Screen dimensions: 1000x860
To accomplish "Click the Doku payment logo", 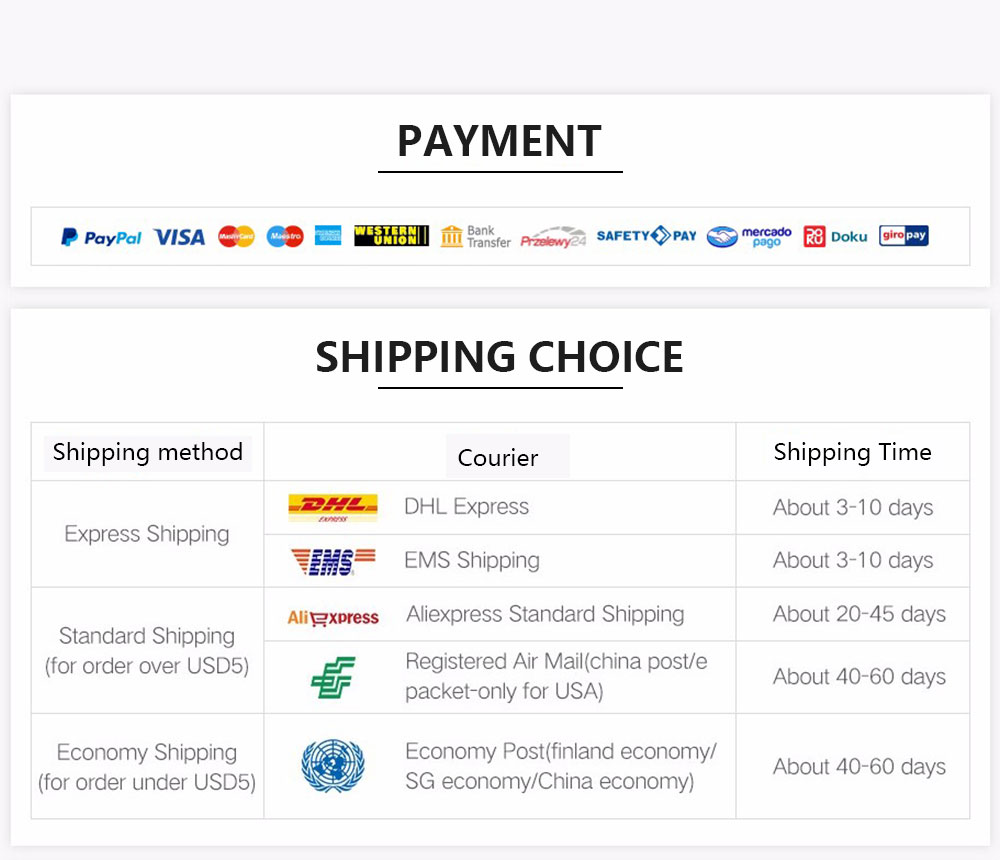I will point(835,237).
